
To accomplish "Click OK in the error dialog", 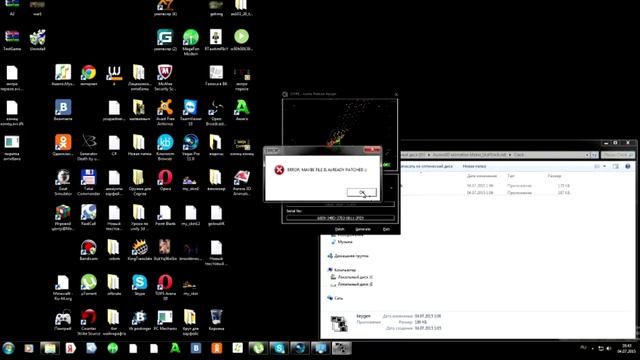I will pos(362,193).
